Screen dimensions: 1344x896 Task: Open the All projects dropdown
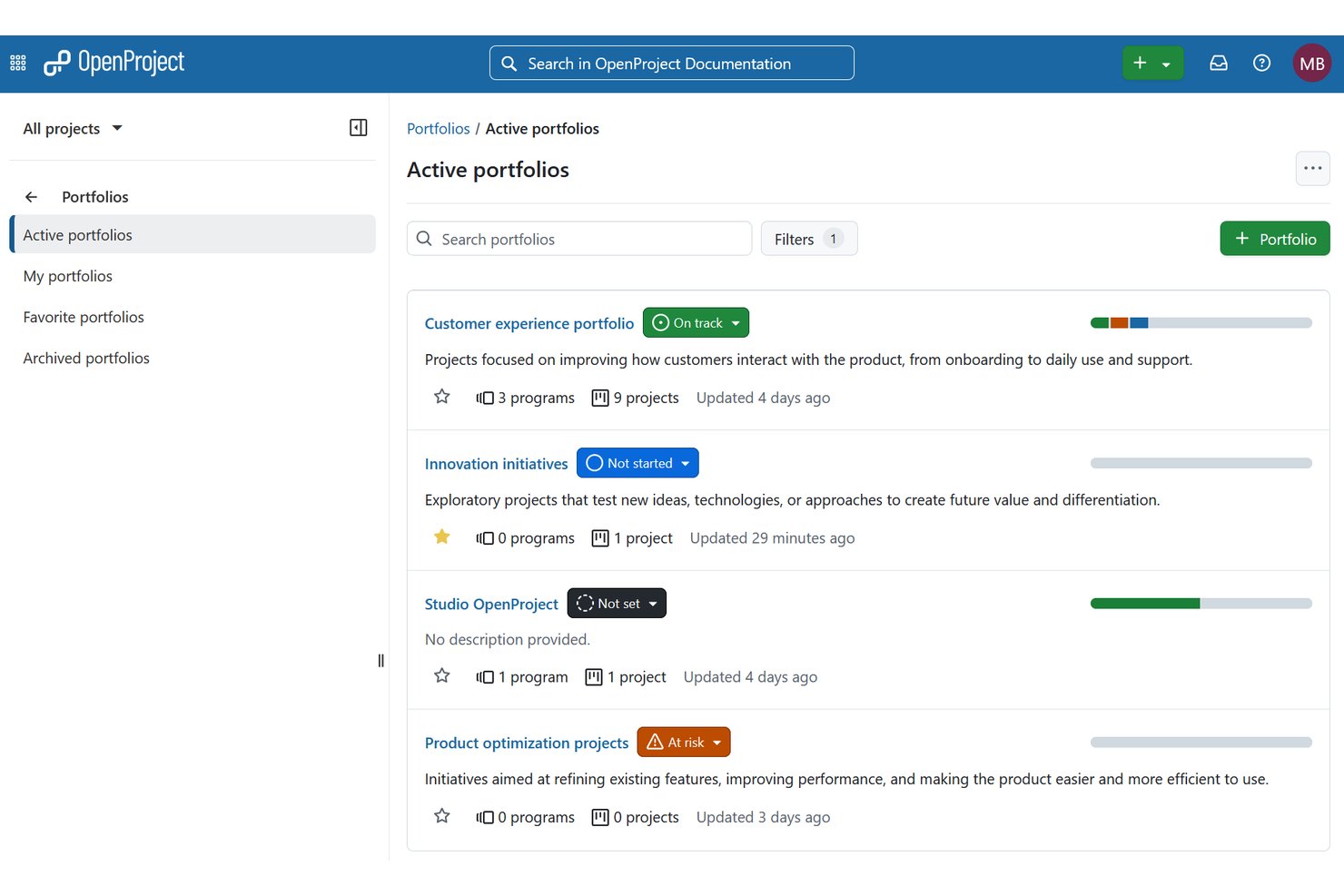pos(73,129)
